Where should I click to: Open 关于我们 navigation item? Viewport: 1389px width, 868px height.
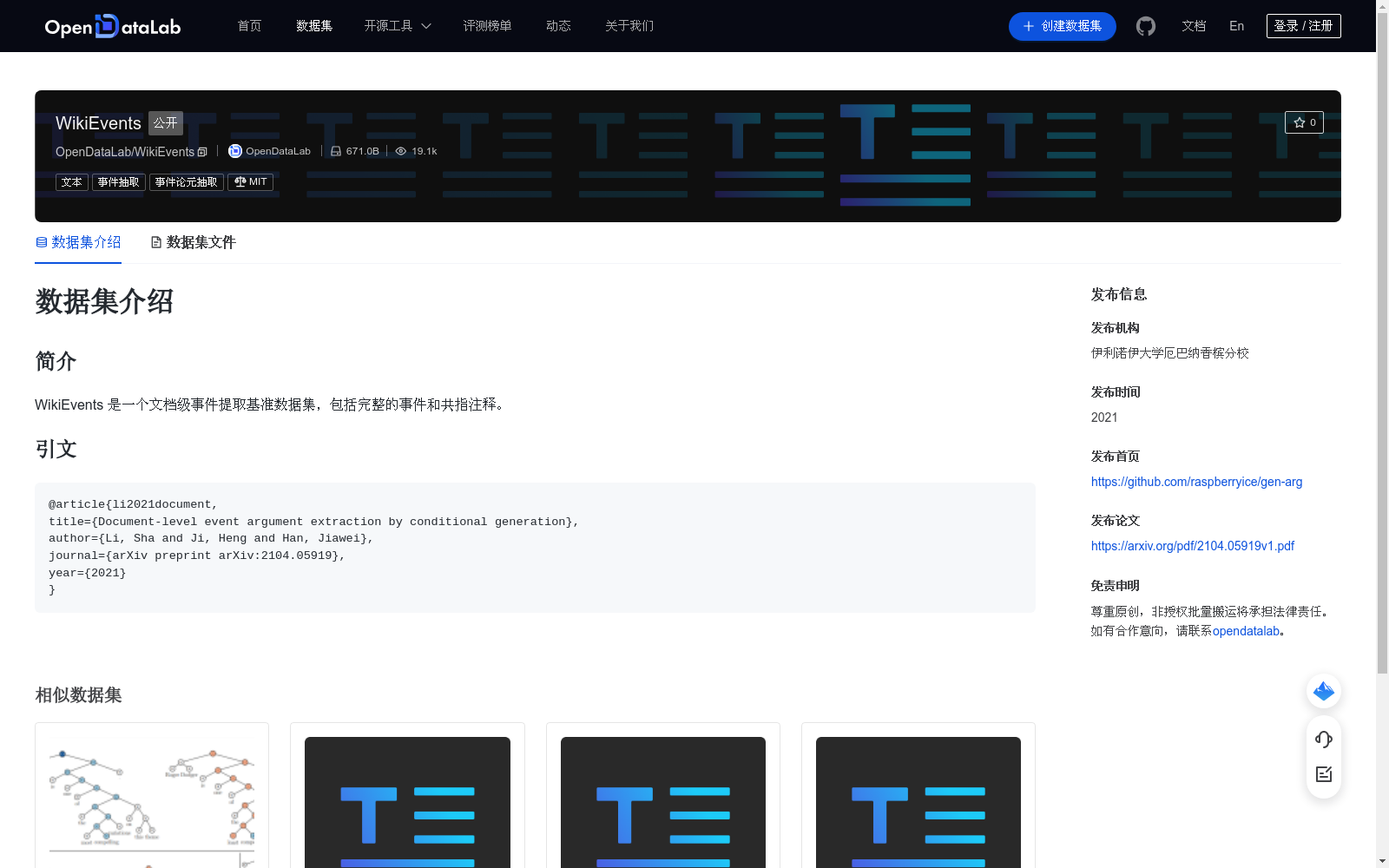(x=629, y=26)
